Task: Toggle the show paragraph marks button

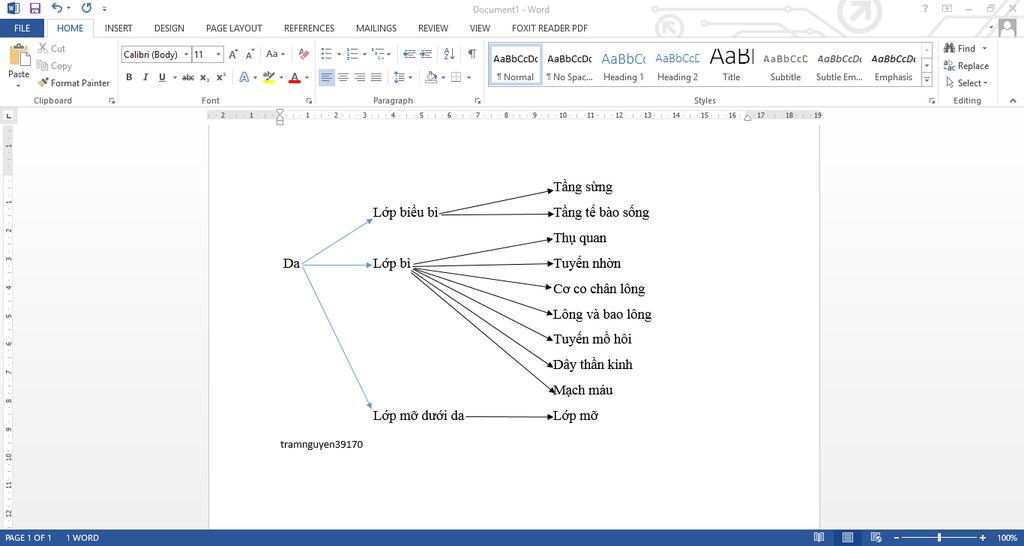Action: pos(472,54)
